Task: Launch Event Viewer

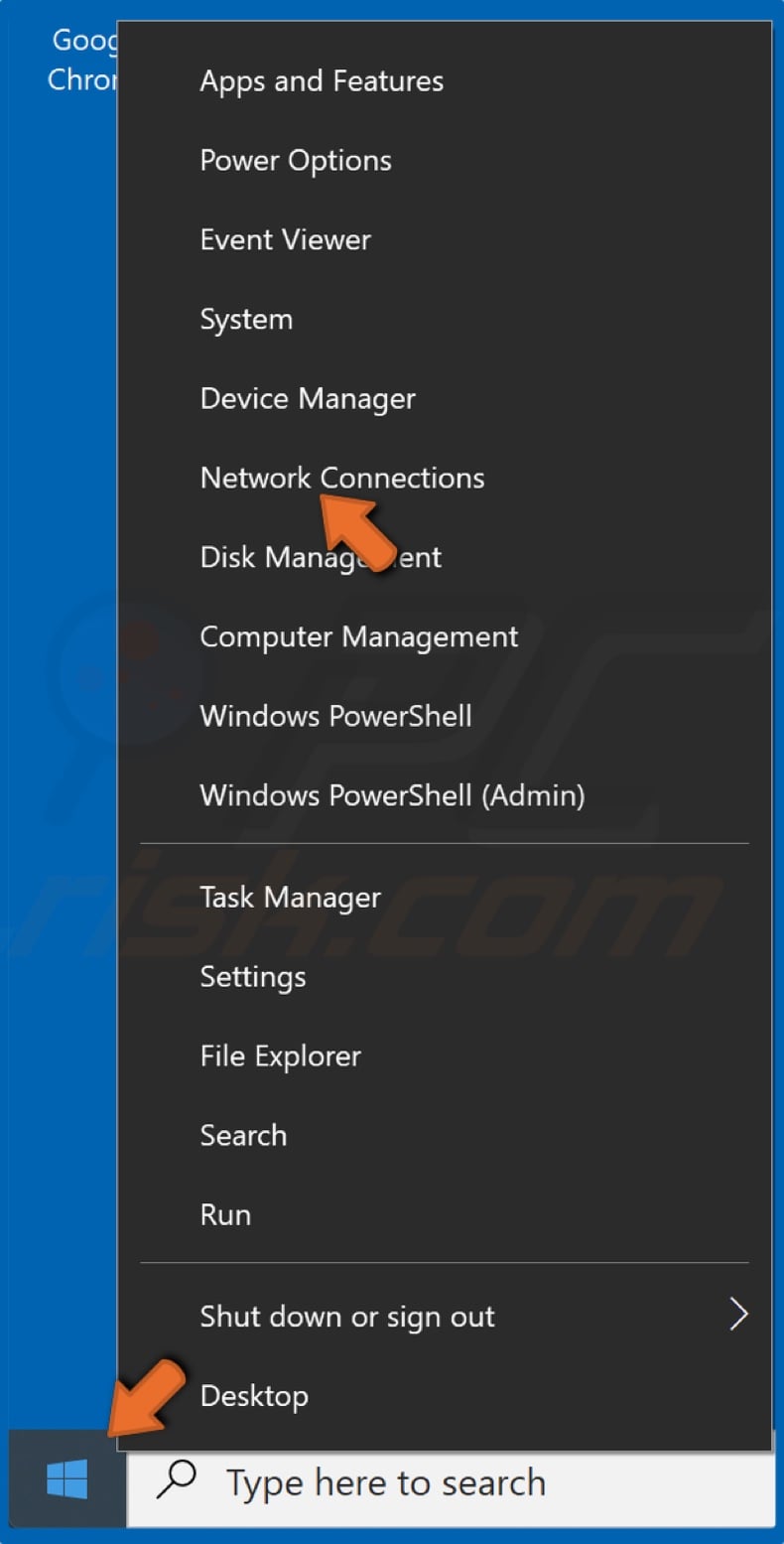Action: (x=285, y=239)
